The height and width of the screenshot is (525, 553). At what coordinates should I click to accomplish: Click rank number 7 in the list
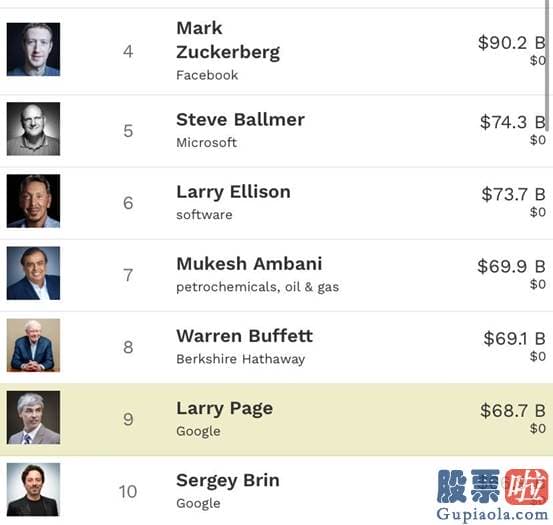pos(128,275)
